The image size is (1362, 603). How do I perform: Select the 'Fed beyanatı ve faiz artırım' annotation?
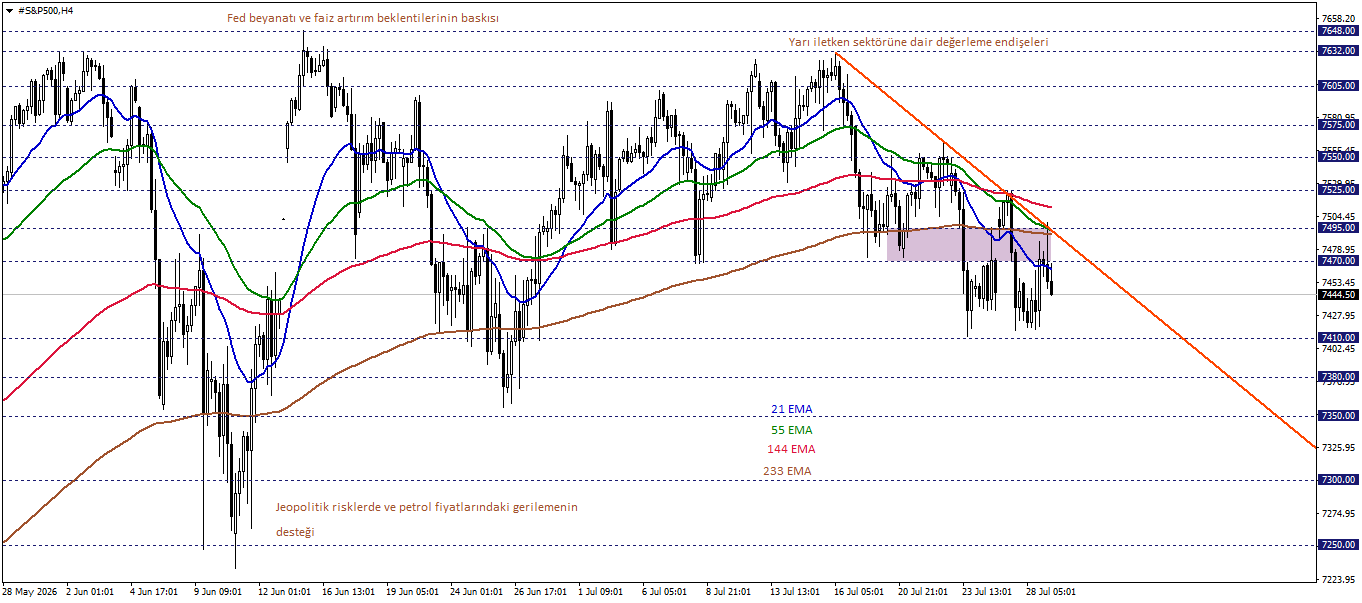coord(363,18)
